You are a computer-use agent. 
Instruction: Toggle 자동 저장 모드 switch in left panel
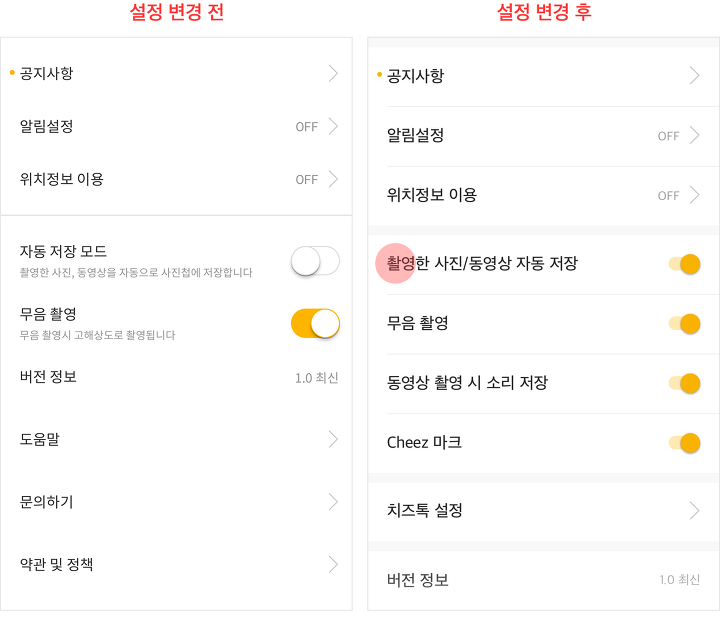pos(315,261)
